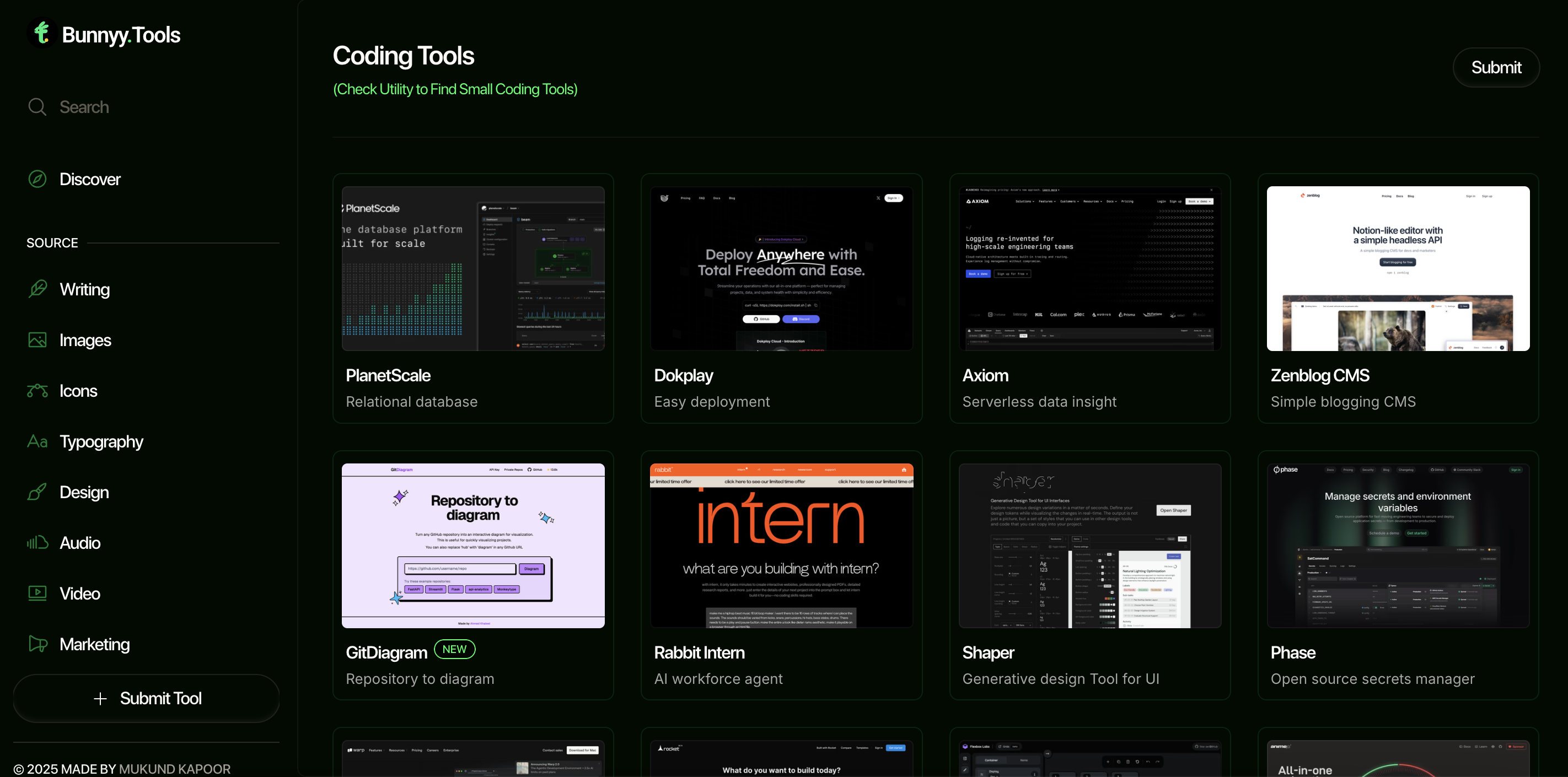The image size is (1568, 777).
Task: Click the Submit button at top right
Action: 1496,68
